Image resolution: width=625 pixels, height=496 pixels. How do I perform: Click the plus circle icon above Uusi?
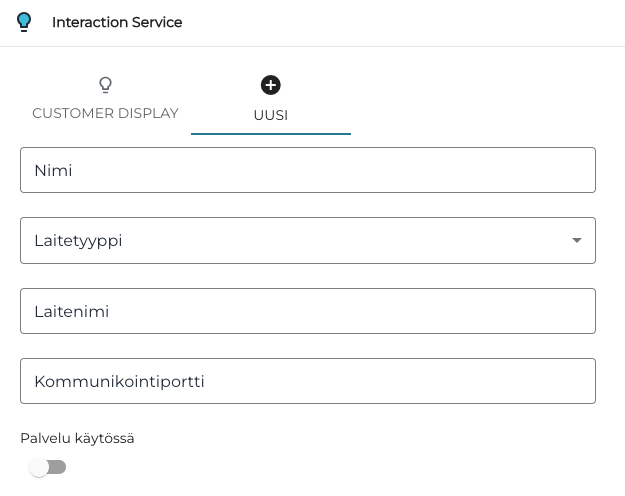[271, 85]
